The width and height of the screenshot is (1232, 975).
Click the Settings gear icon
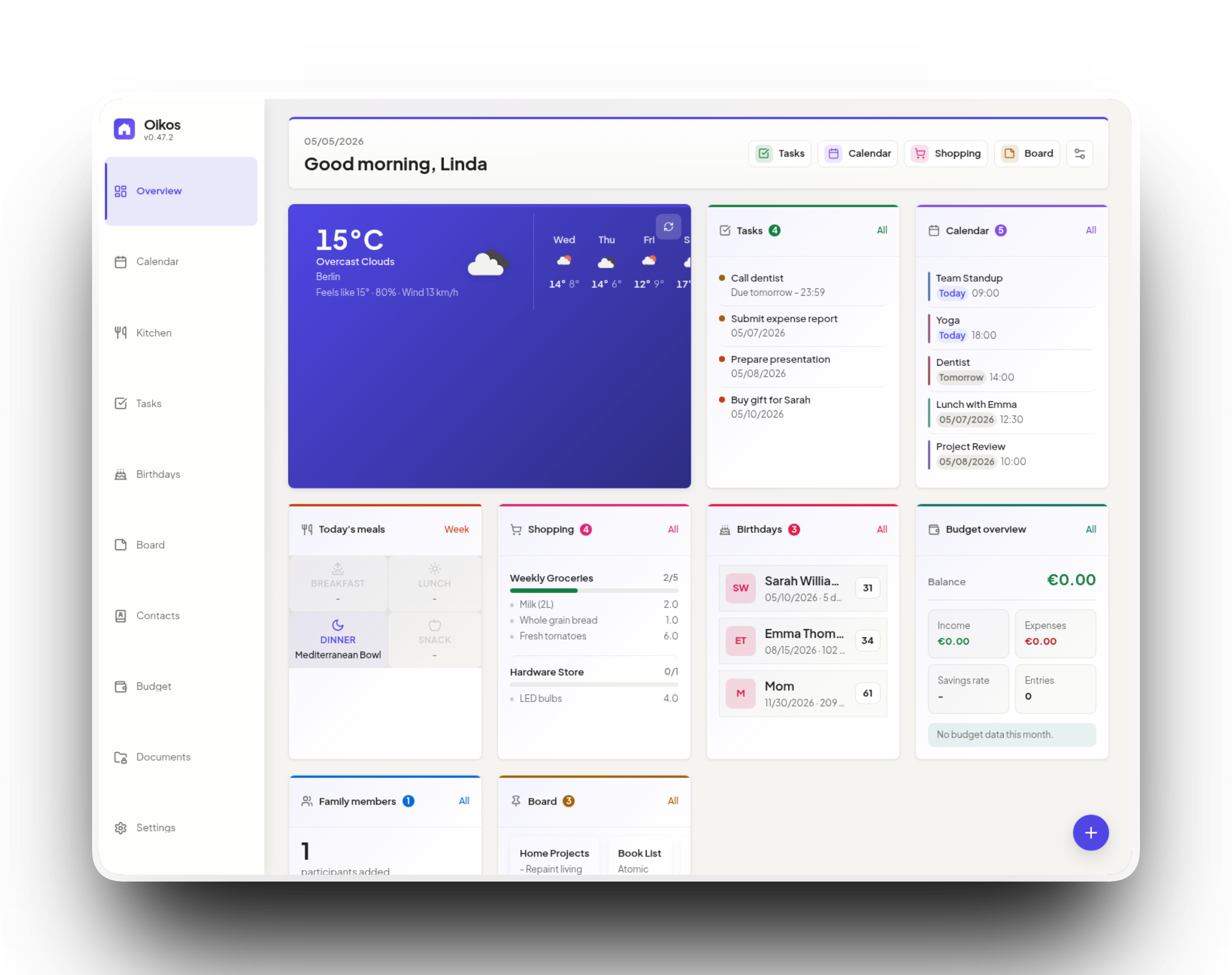pos(120,828)
